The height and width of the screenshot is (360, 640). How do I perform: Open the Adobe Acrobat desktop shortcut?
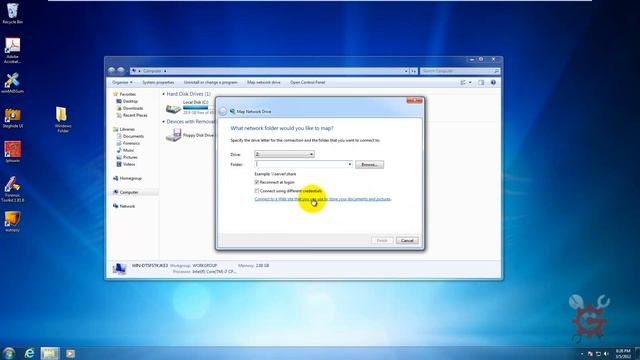coord(12,51)
